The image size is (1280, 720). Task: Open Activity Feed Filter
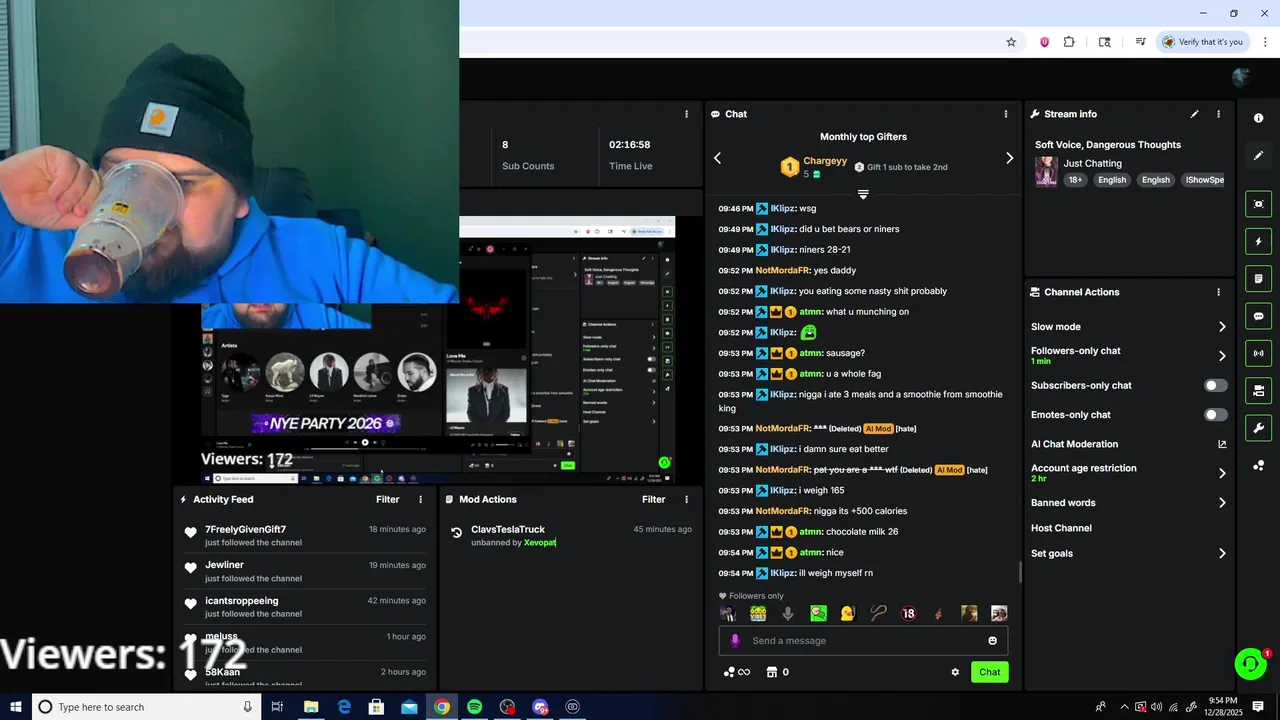(x=387, y=499)
